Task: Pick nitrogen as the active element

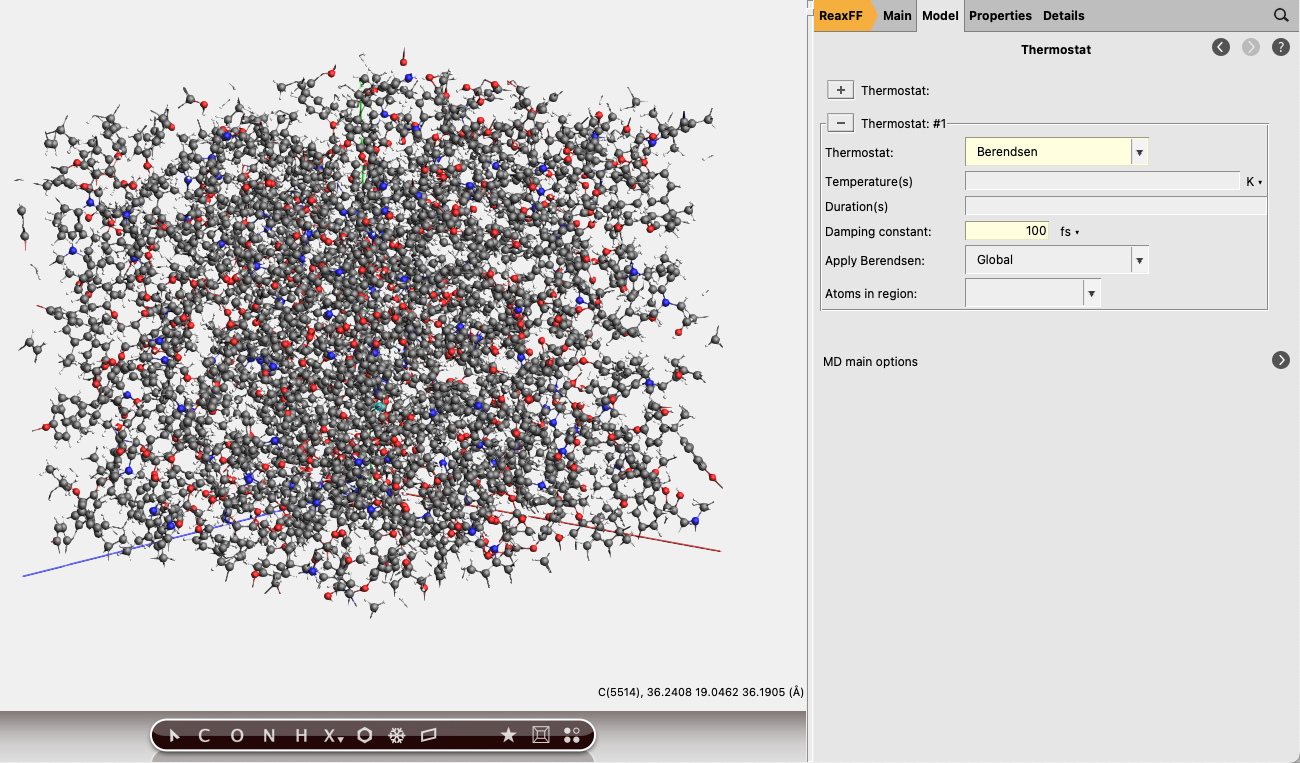Action: [268, 735]
